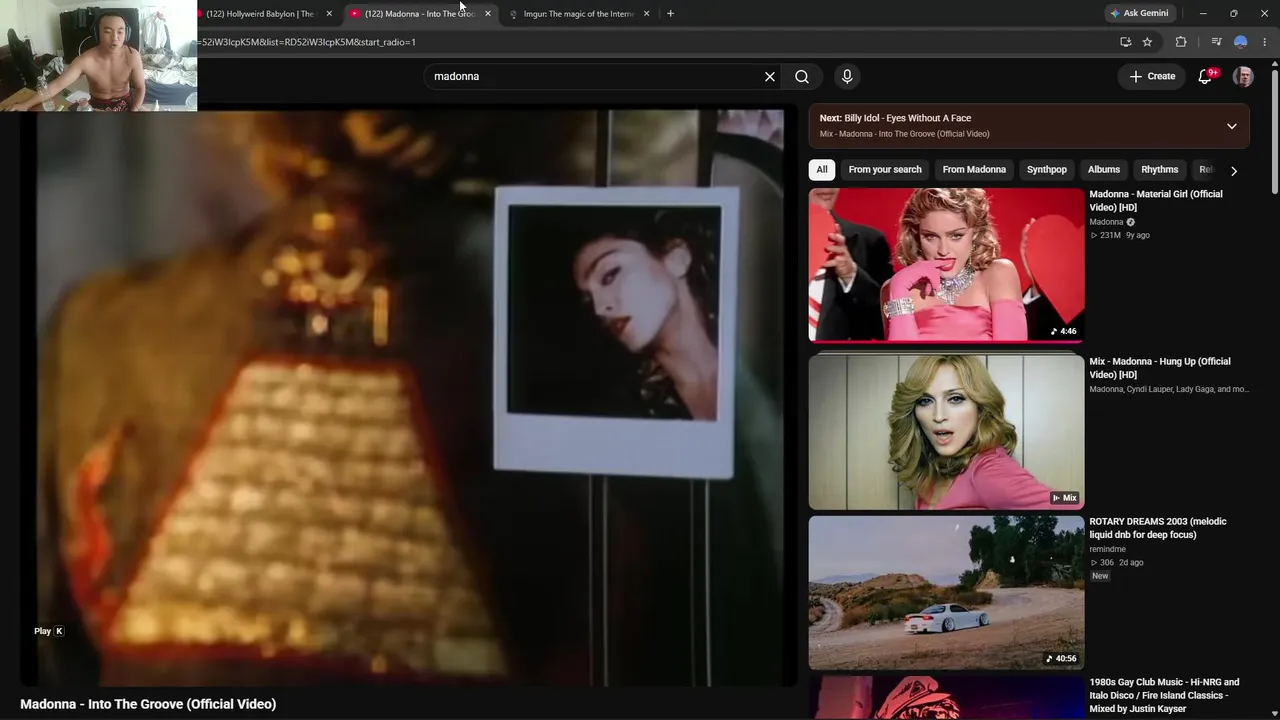Select the Madonna - Into The Groove tab

419,14
